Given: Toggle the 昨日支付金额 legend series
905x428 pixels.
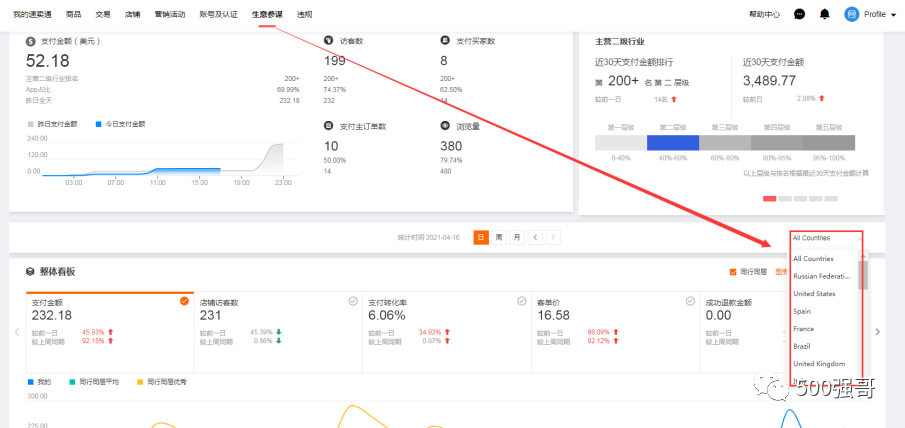Looking at the screenshot, I should pos(53,124).
